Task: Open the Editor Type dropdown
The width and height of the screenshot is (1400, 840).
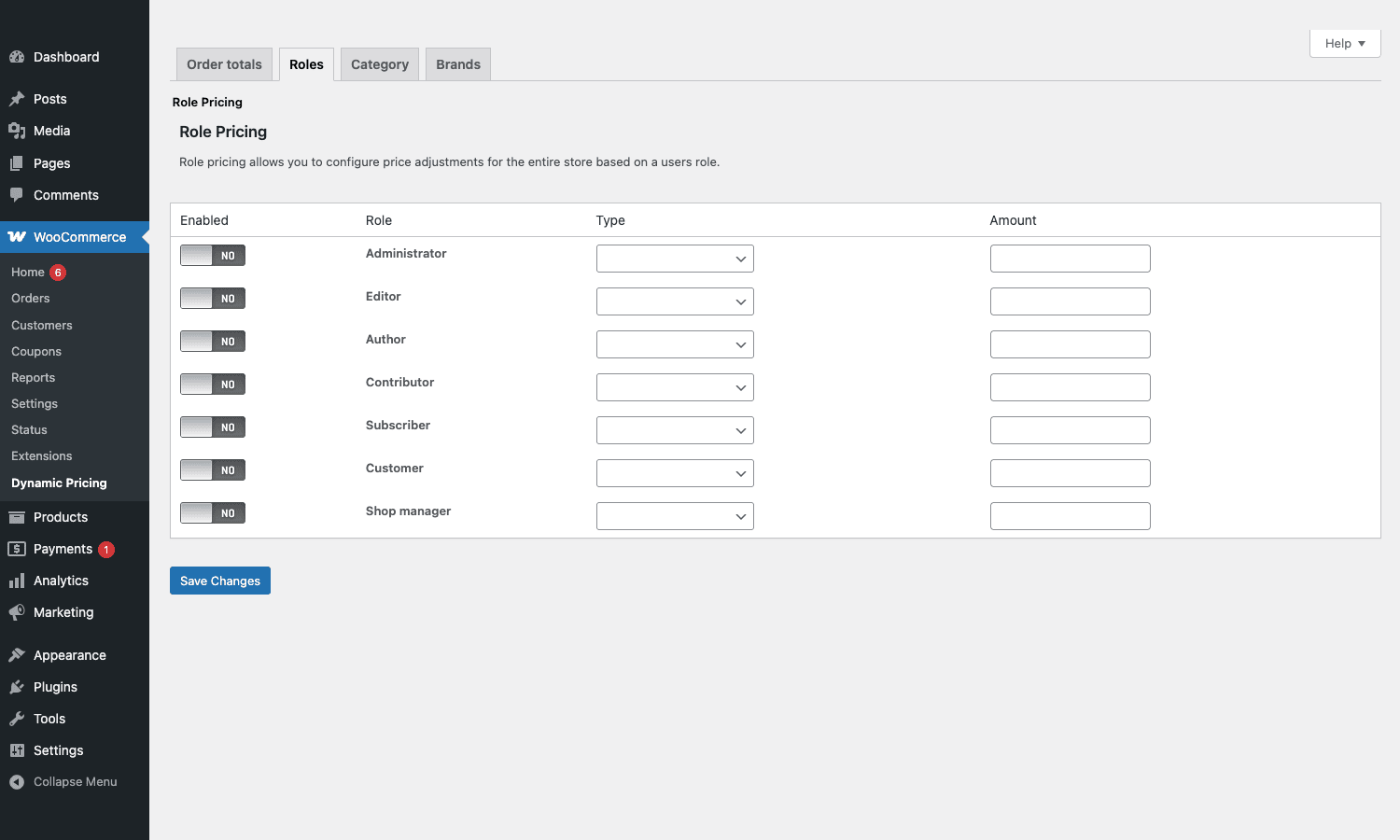Action: [675, 301]
